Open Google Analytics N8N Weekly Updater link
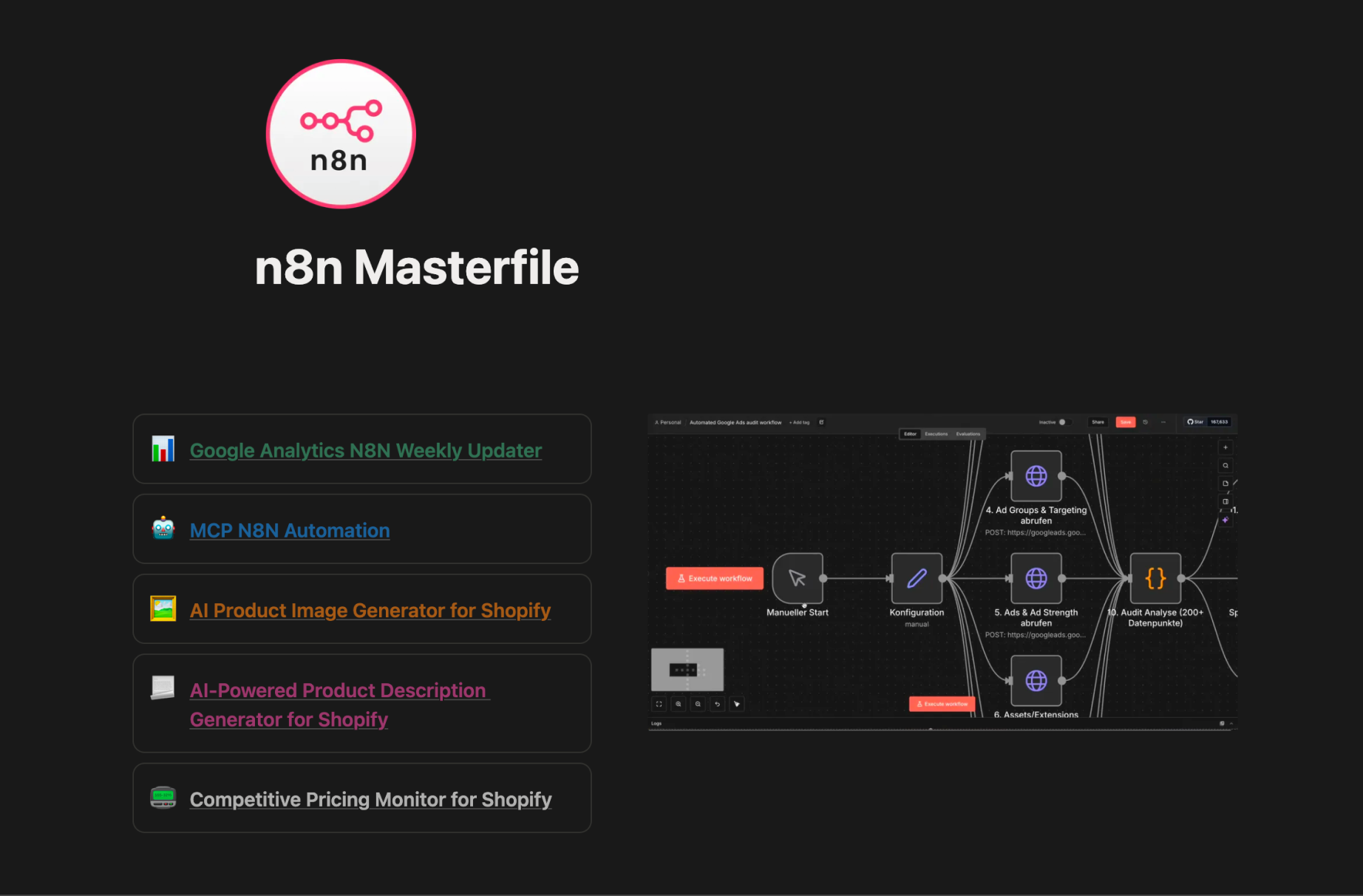1363x896 pixels. pyautogui.click(x=365, y=450)
